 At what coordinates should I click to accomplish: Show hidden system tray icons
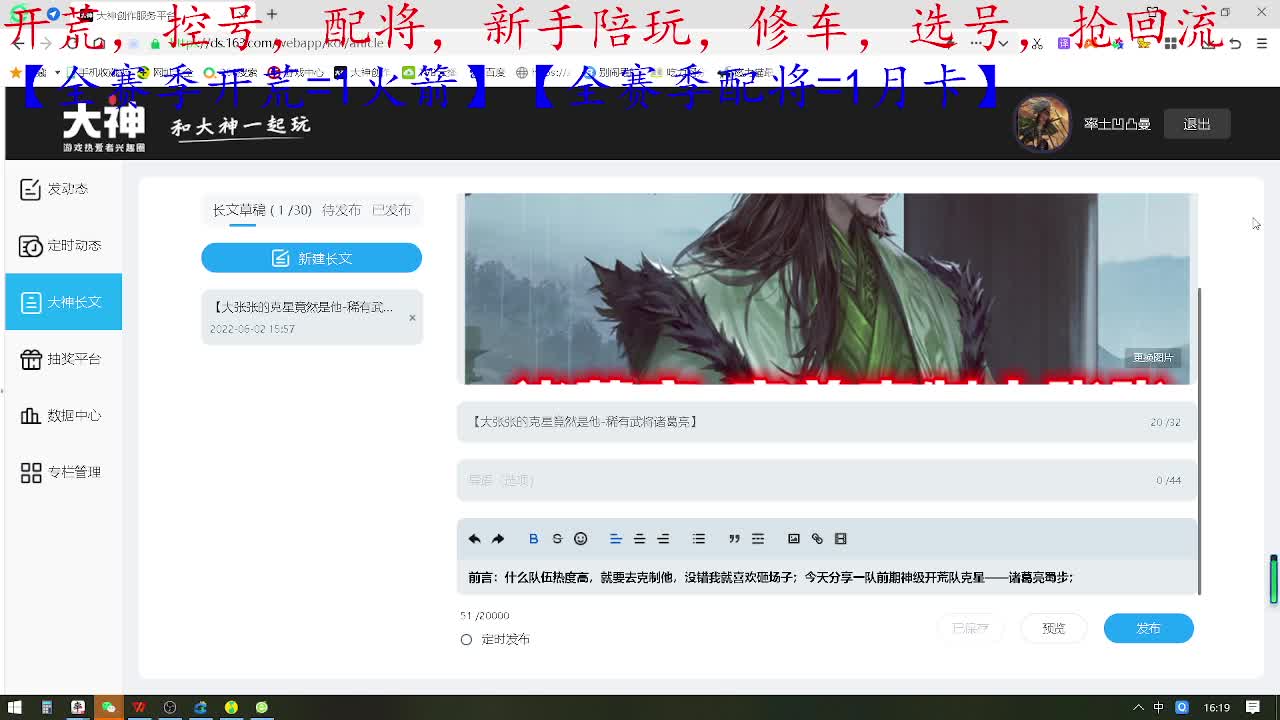point(1138,707)
